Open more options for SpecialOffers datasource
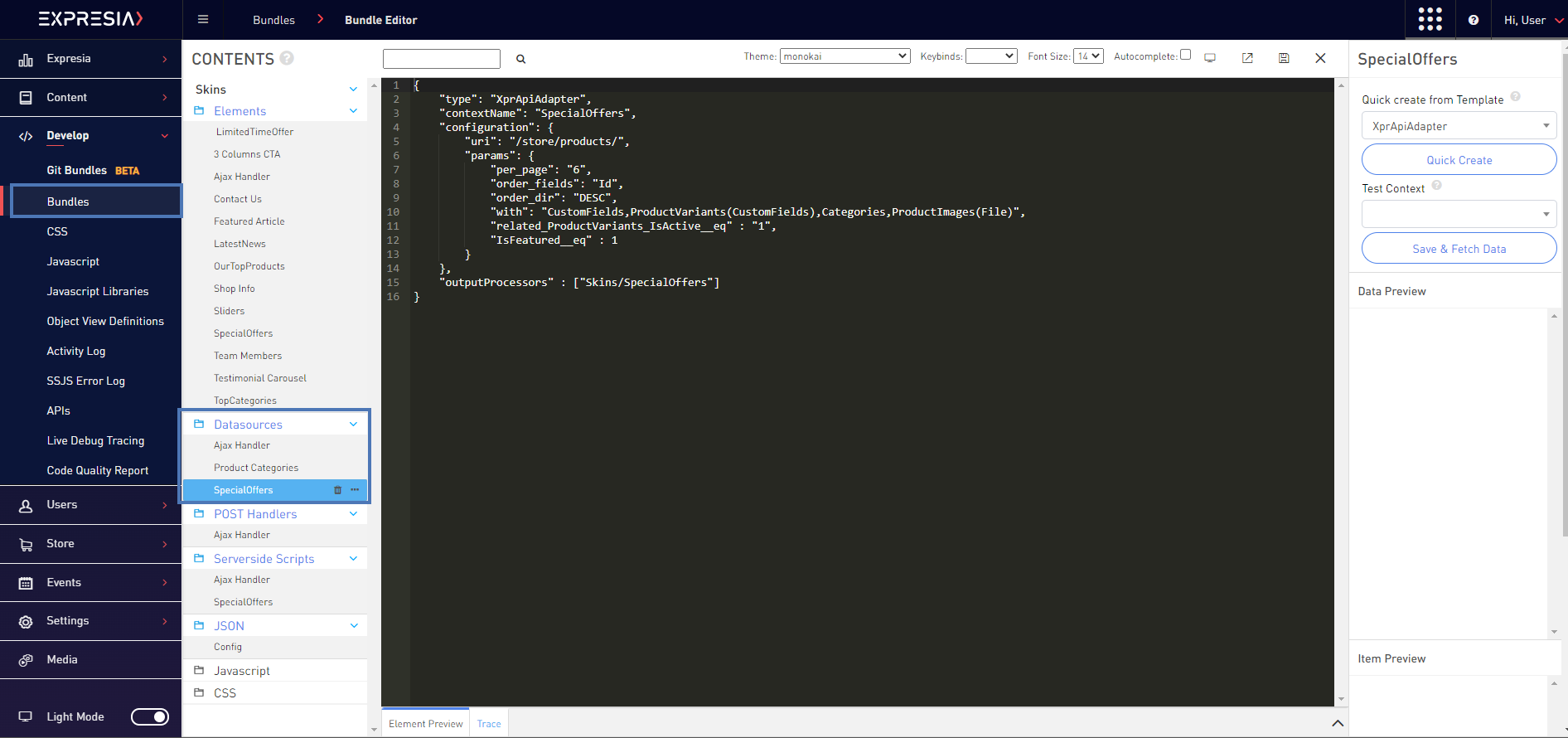This screenshot has width=1568, height=738. [355, 490]
